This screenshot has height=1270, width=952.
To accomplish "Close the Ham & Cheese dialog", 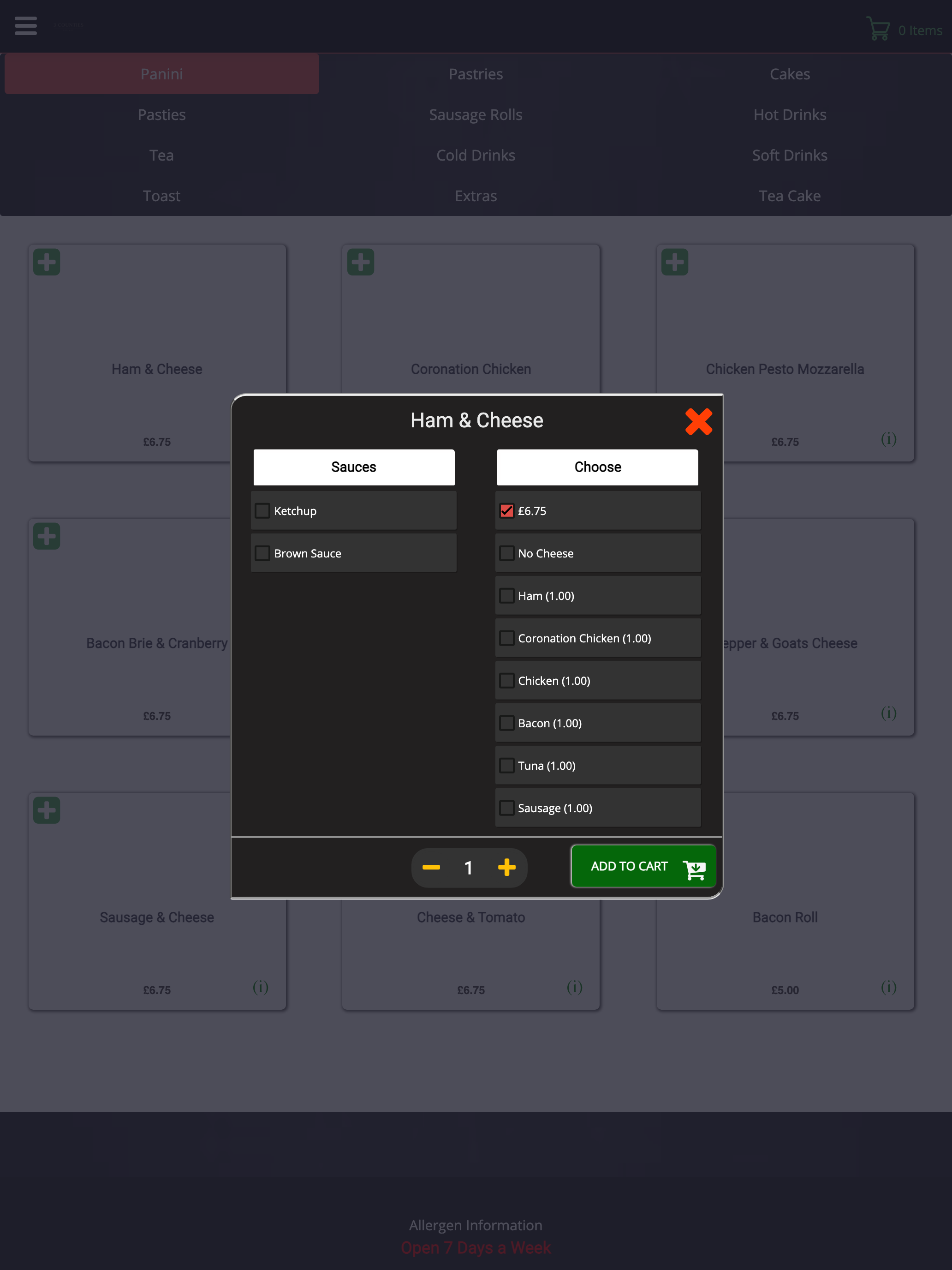I will pos(698,422).
